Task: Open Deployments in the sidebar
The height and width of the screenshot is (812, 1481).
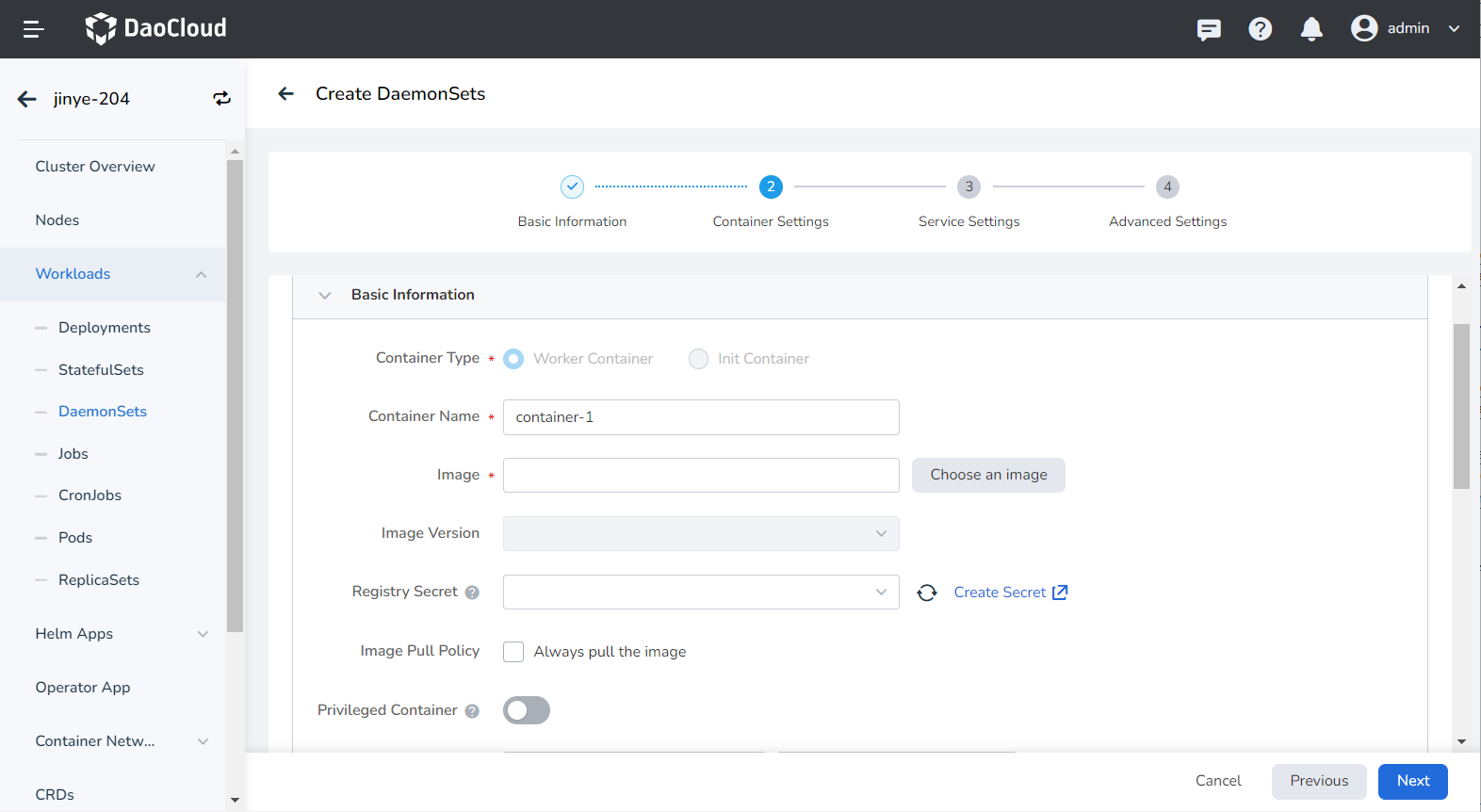Action: point(104,328)
